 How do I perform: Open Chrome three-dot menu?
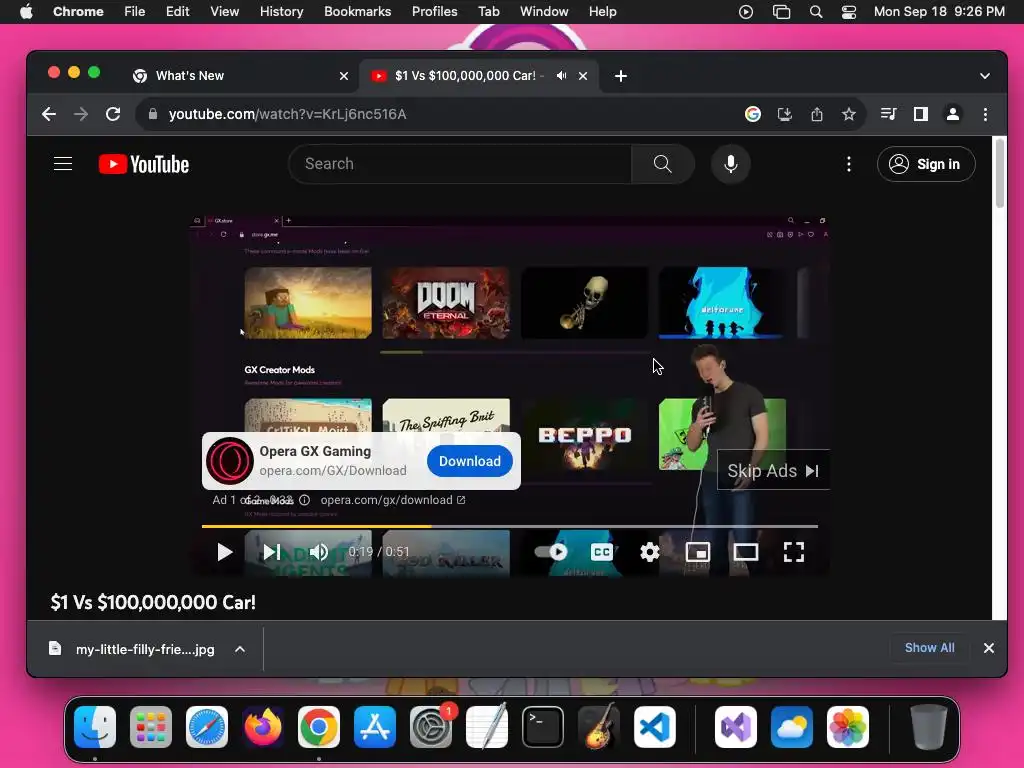(x=985, y=114)
